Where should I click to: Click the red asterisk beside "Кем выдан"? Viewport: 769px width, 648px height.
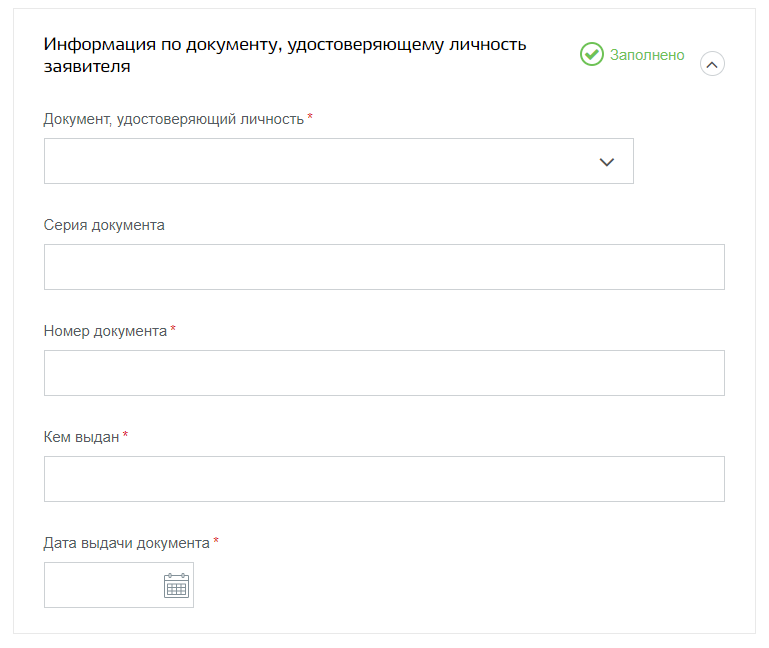(125, 435)
